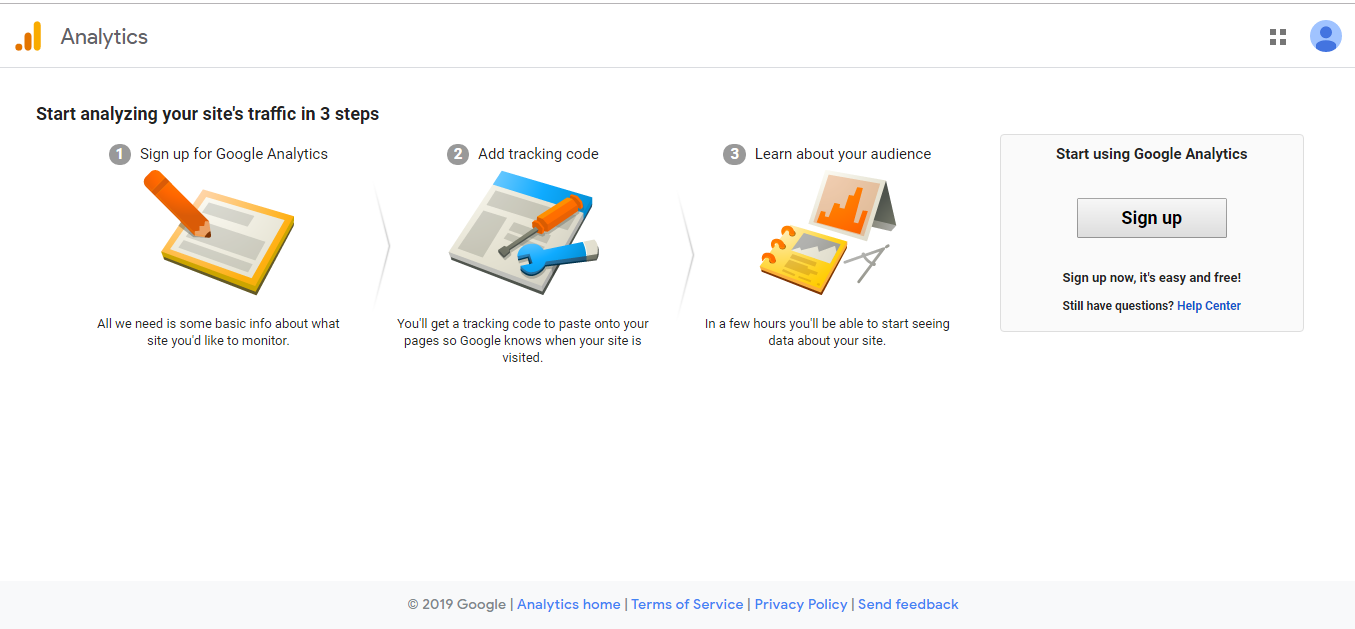Viewport: 1355px width, 629px height.
Task: Open the Terms of Service link
Action: (x=687, y=604)
